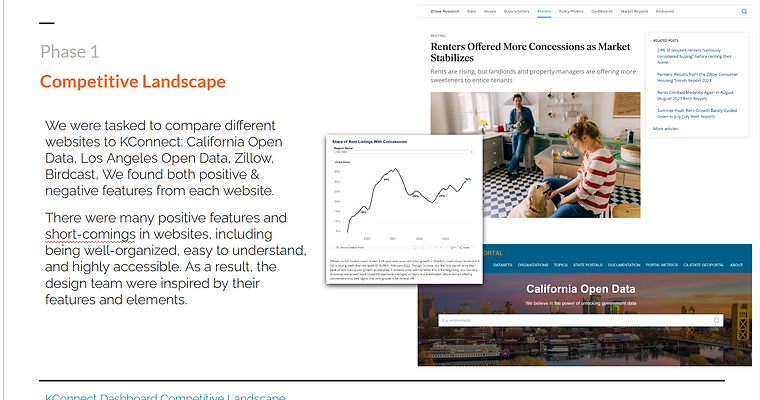
Task: Open CA STATE GEOPORTAL menu item
Action: pos(703,265)
